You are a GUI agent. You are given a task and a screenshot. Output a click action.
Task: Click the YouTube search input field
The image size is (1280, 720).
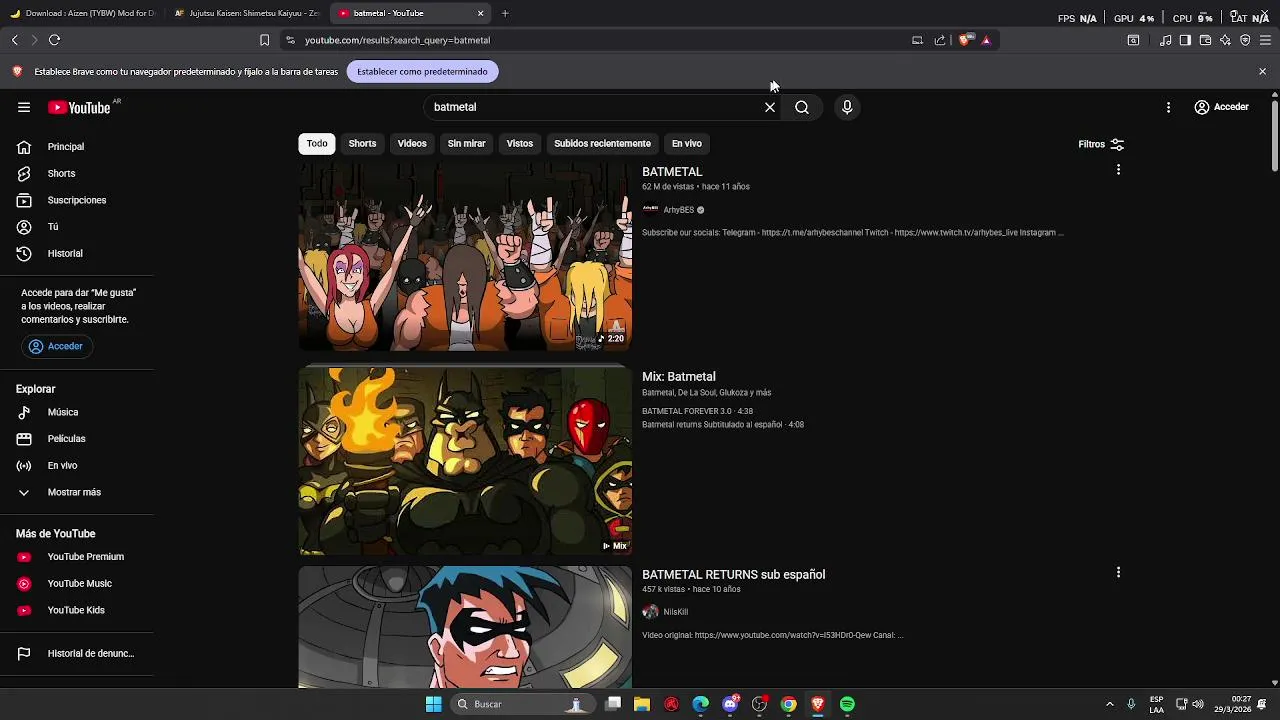pos(594,107)
